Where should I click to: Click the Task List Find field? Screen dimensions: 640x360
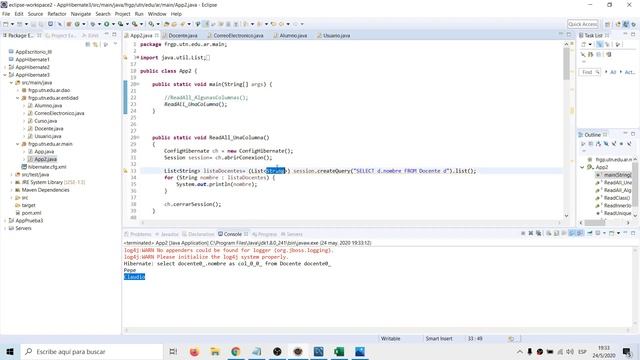[x=589, y=72]
